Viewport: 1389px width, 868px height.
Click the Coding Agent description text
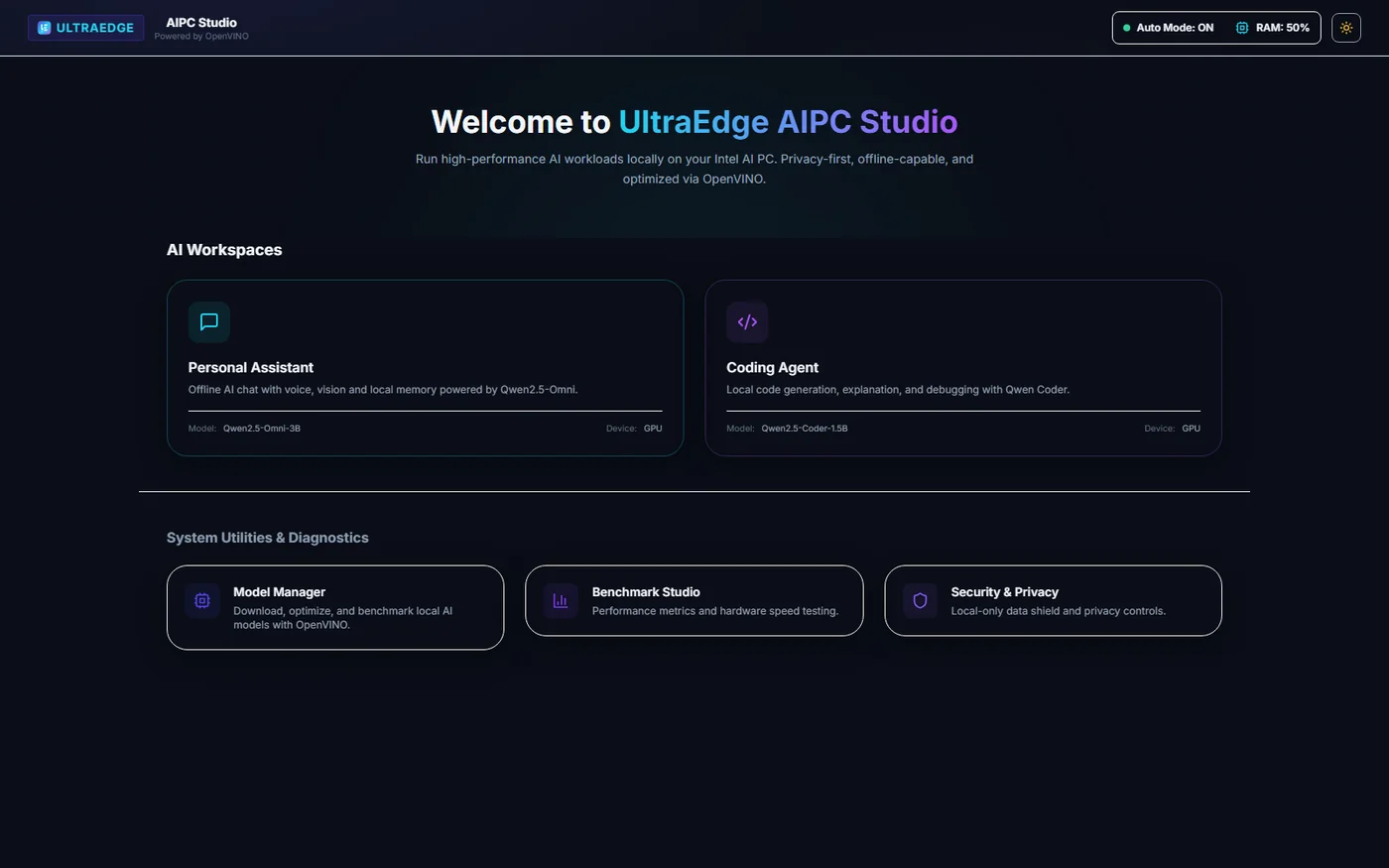(x=898, y=390)
